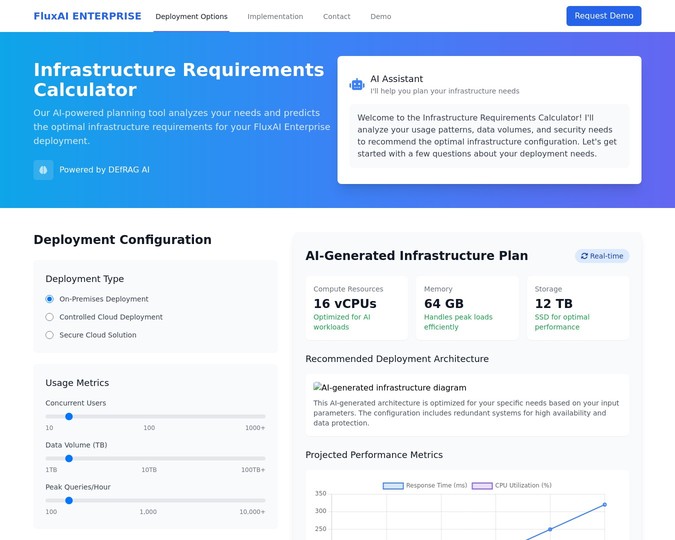
Task: Click the Real-time refresh icon
Action: click(584, 256)
